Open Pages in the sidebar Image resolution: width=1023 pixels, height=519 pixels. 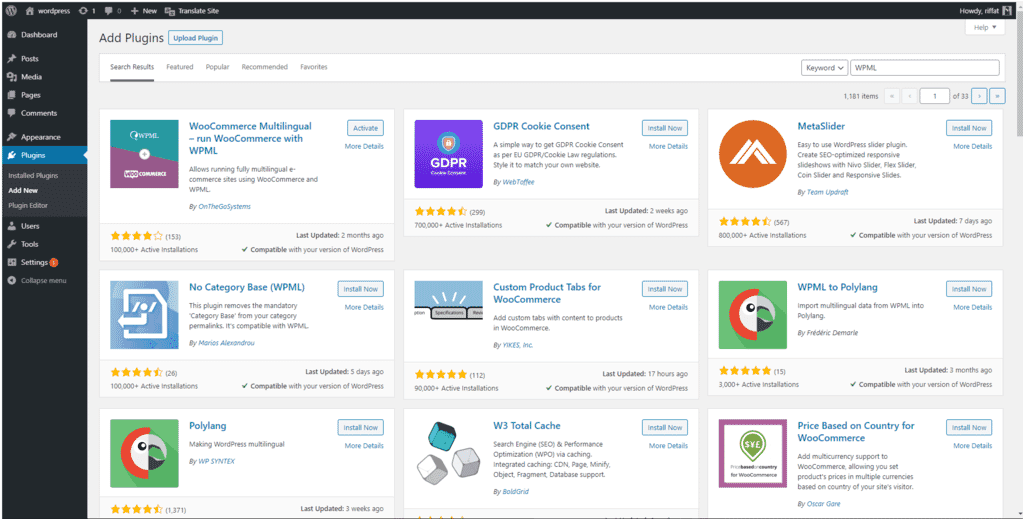click(x=44, y=95)
